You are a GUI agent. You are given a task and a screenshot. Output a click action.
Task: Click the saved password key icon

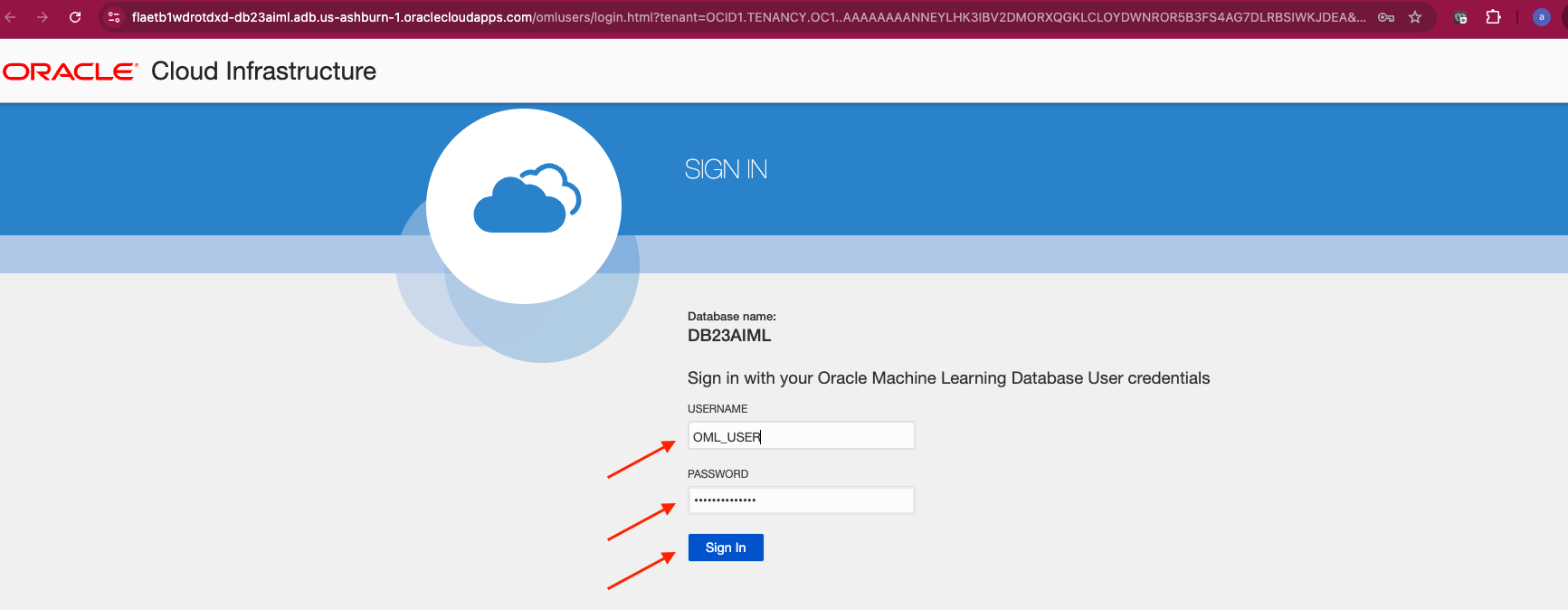tap(1386, 17)
